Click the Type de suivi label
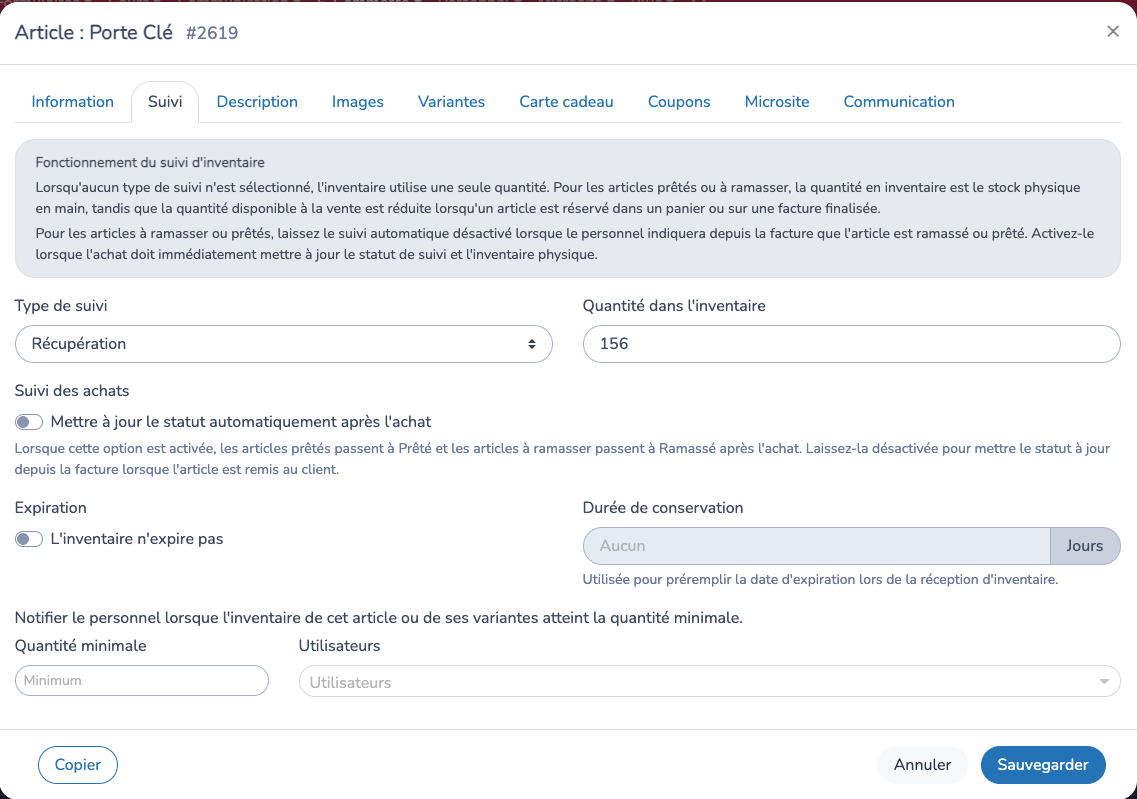 pos(61,306)
